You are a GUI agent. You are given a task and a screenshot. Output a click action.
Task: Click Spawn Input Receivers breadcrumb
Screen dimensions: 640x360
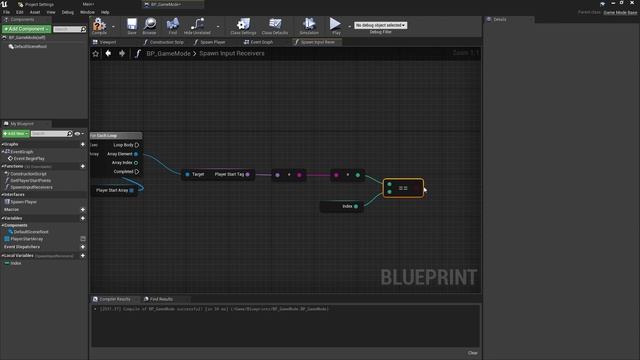[232, 53]
